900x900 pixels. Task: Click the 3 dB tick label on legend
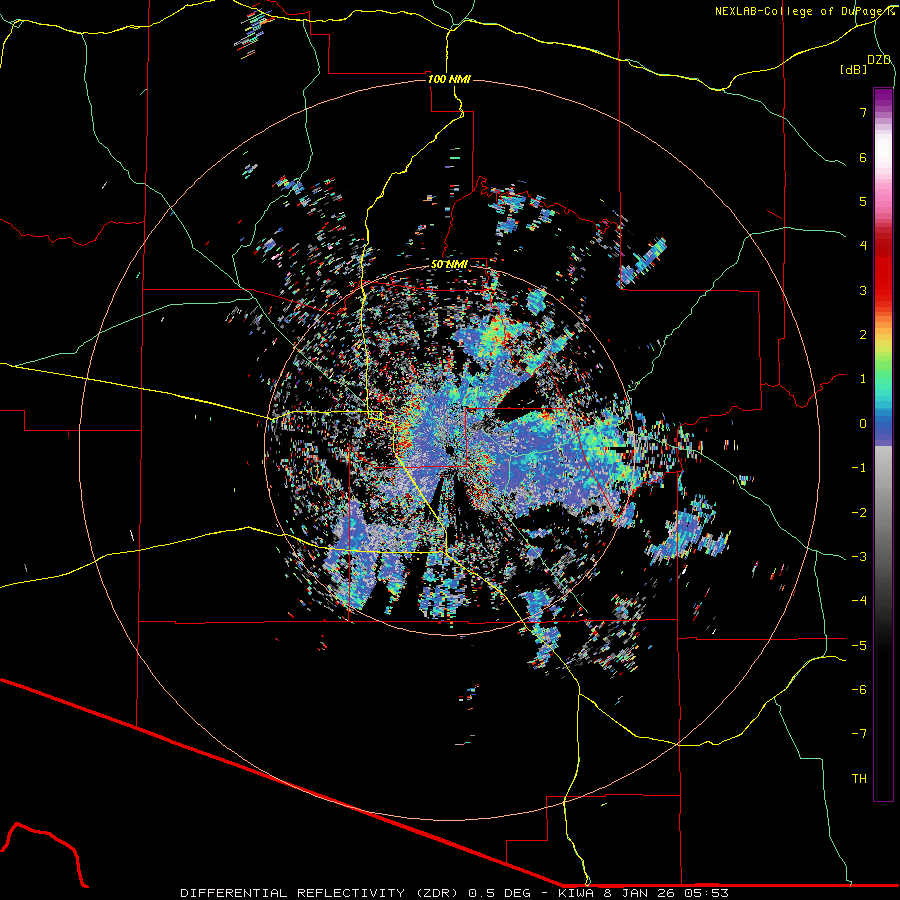pos(863,290)
